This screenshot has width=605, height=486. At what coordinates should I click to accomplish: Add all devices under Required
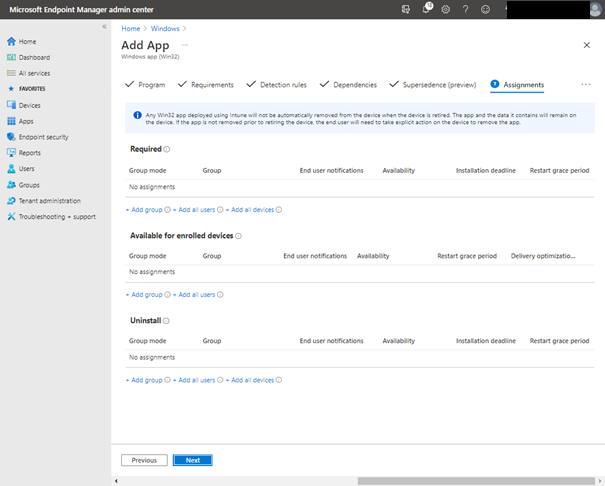pyautogui.click(x=250, y=210)
